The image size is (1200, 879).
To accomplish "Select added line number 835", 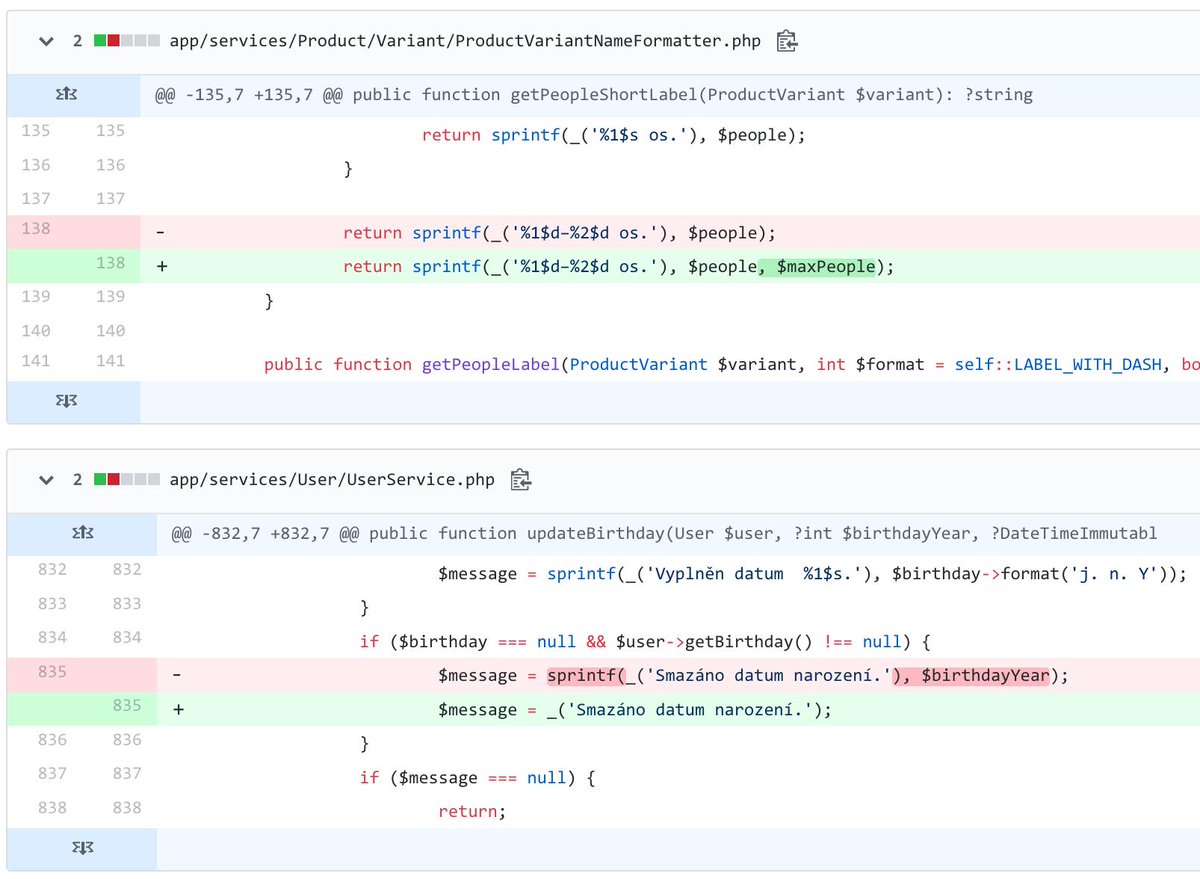I will pos(127,706).
